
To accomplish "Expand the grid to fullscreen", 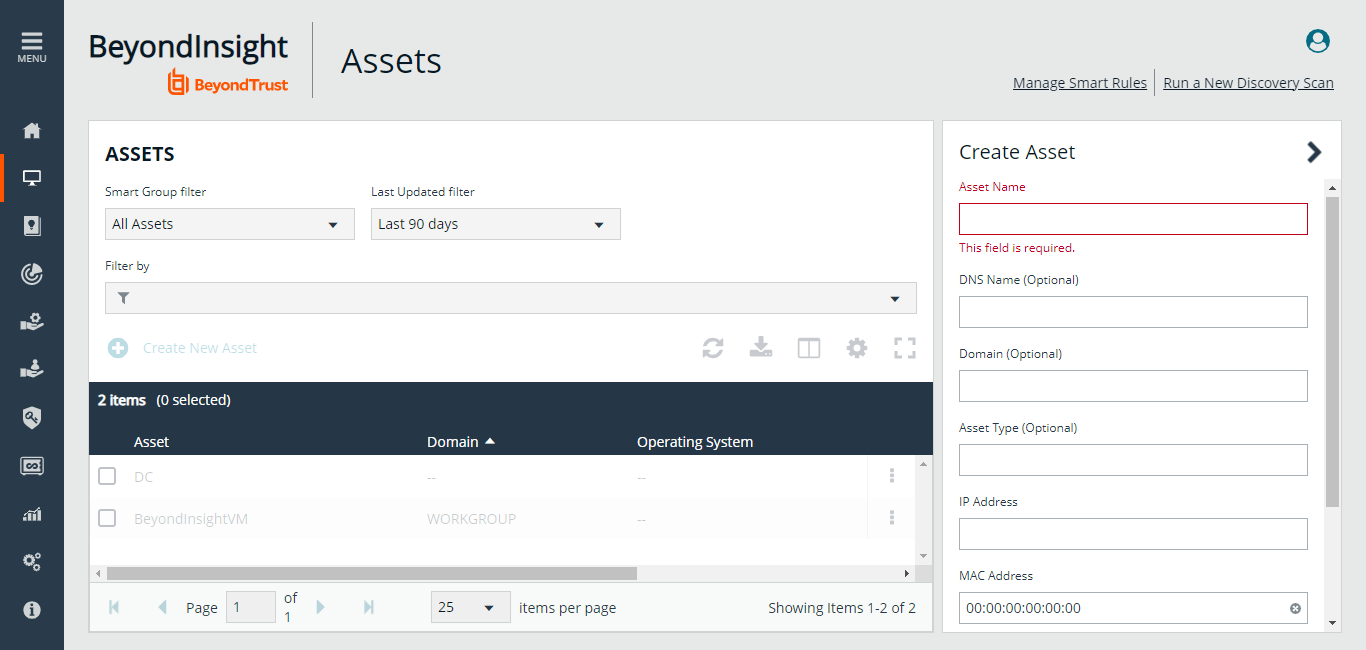I will [x=905, y=348].
